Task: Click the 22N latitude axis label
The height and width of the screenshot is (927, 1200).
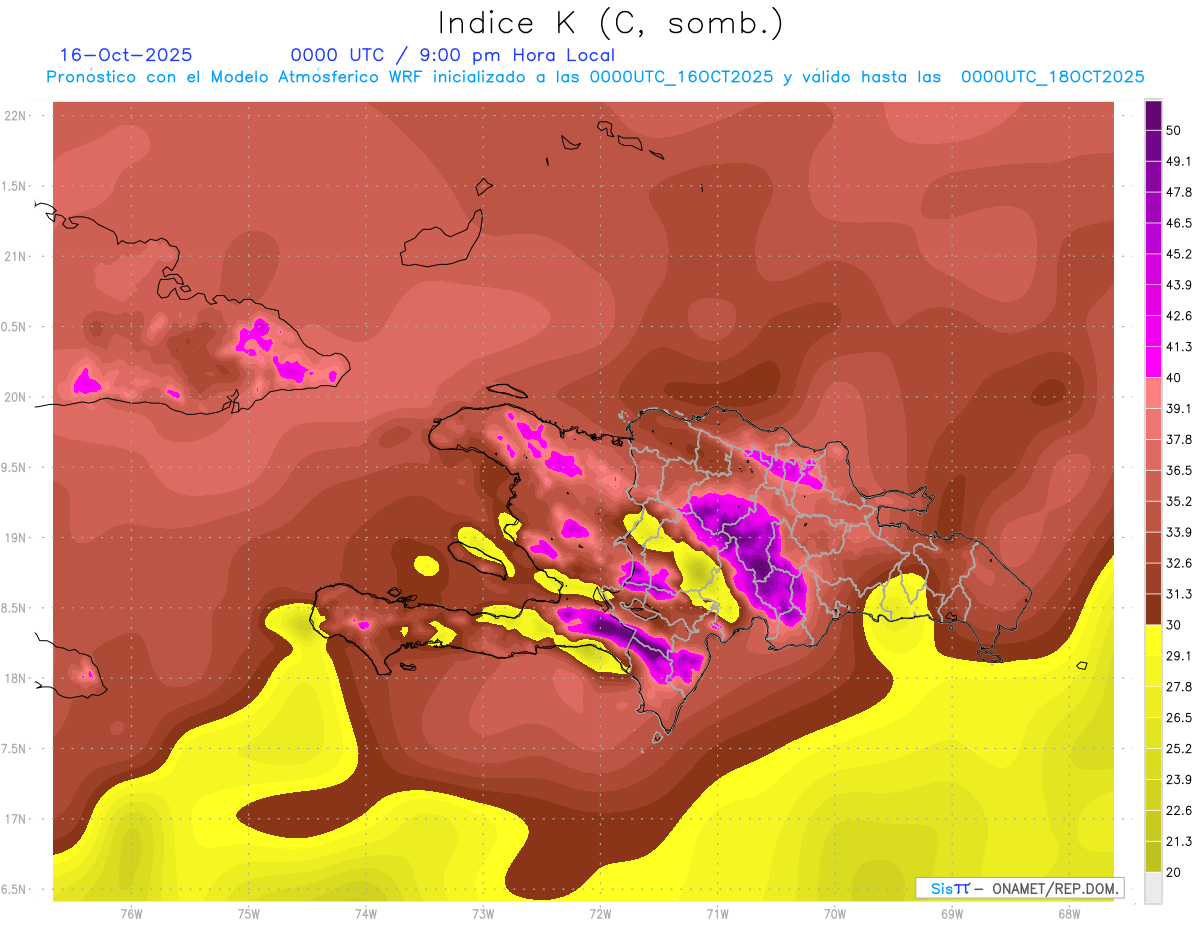Action: click(x=17, y=116)
